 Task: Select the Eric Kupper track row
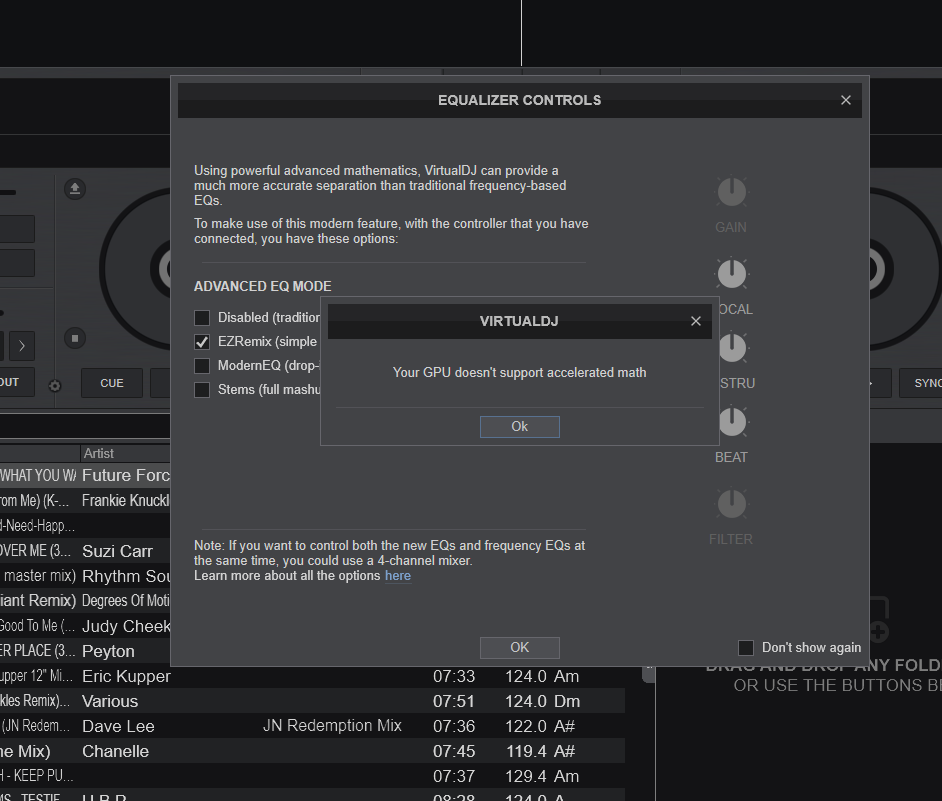point(312,676)
